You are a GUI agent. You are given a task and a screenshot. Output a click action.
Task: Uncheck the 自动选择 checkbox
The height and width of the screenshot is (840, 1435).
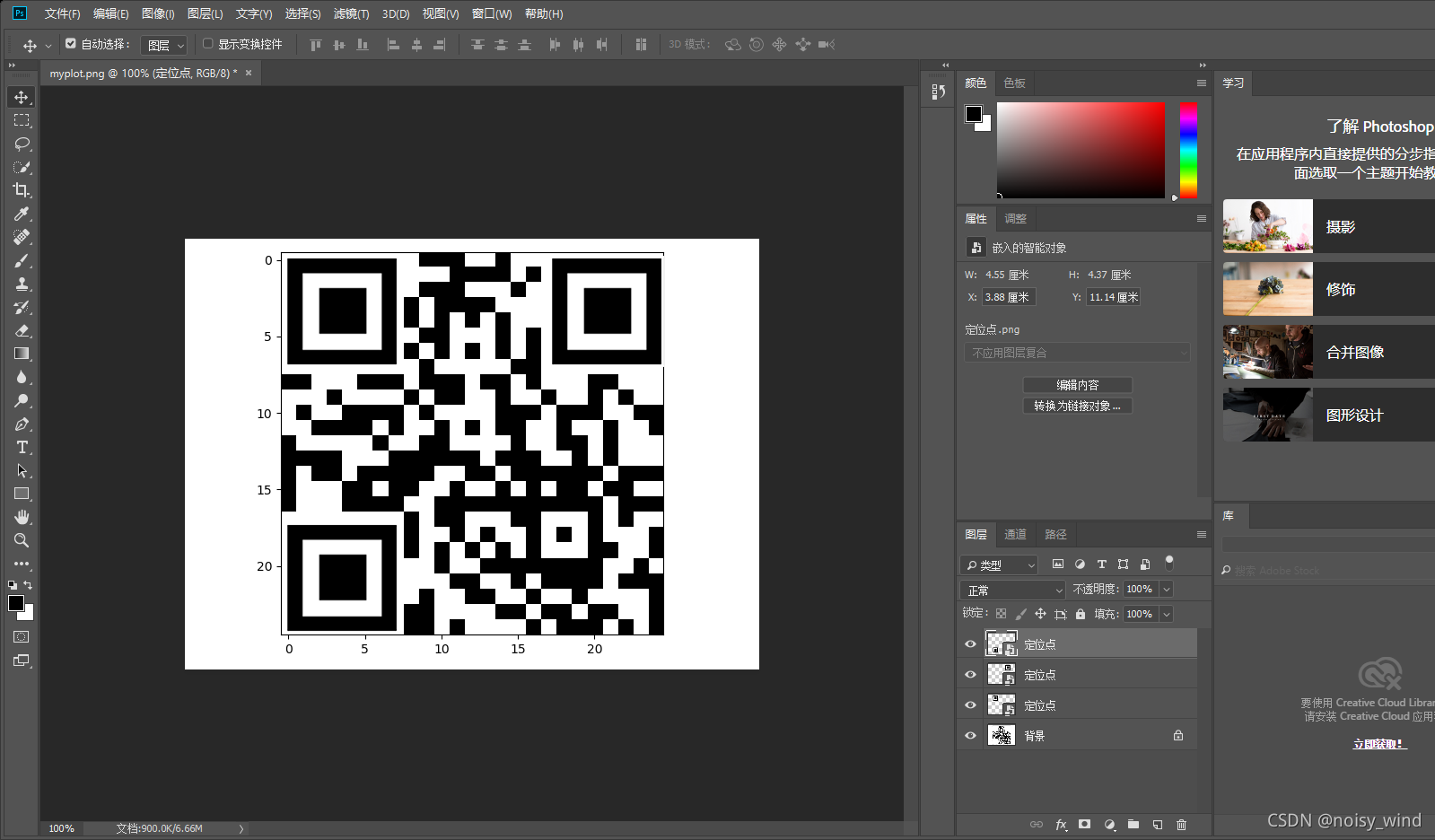tap(71, 43)
